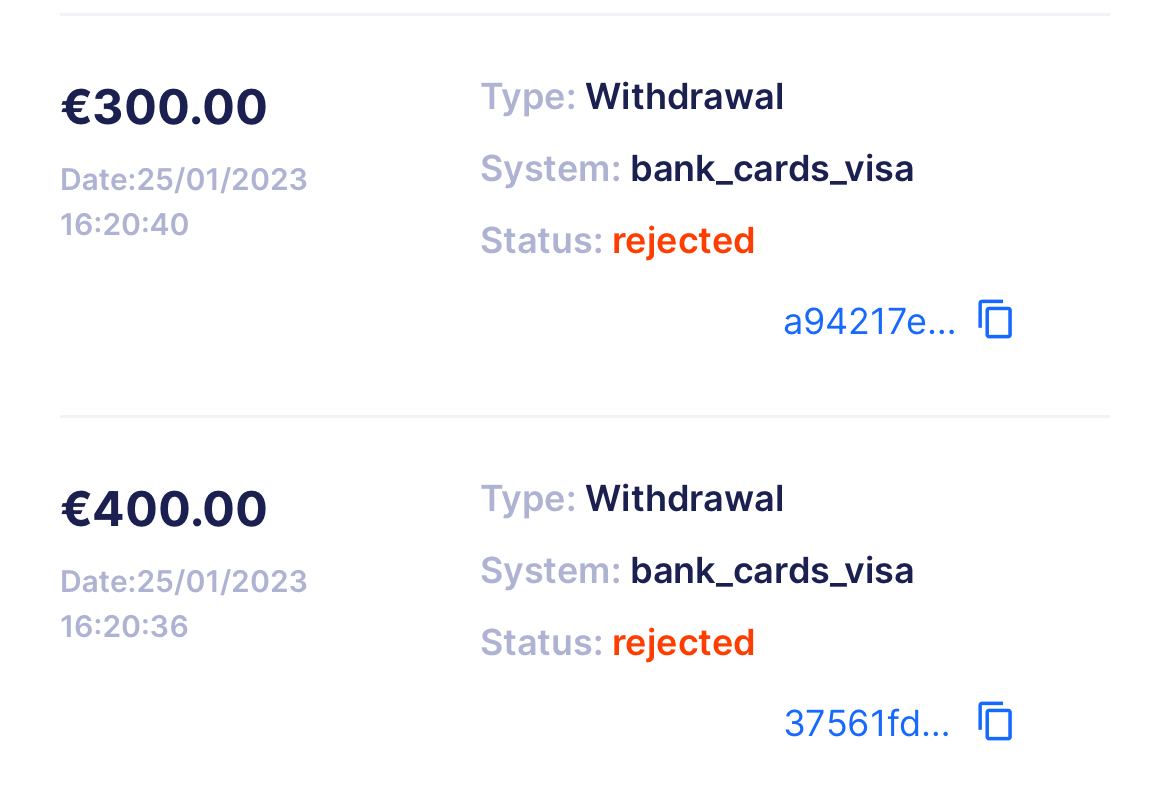1170x795 pixels.
Task: Copy the a94217e... transaction ID
Action: coord(995,320)
